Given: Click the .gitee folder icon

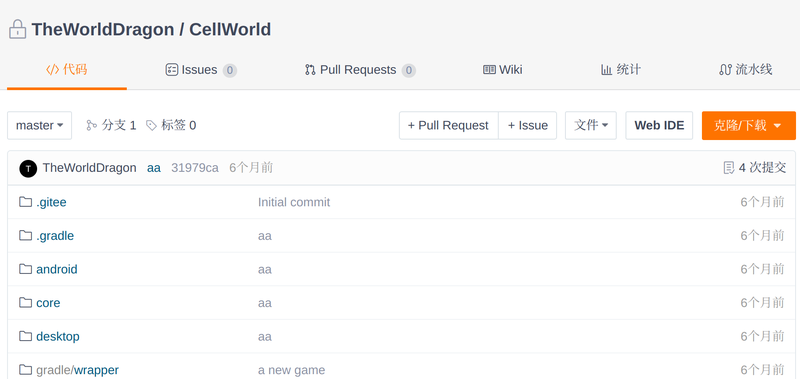Looking at the screenshot, I should tap(26, 202).
